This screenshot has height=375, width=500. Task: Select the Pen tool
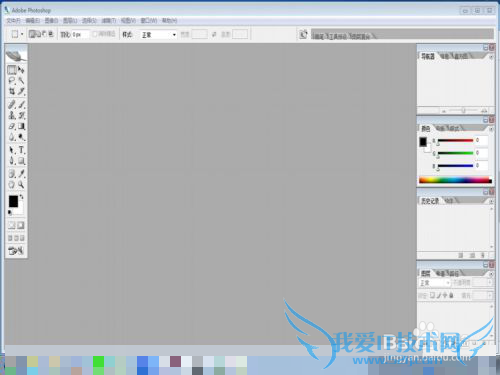(x=12, y=161)
